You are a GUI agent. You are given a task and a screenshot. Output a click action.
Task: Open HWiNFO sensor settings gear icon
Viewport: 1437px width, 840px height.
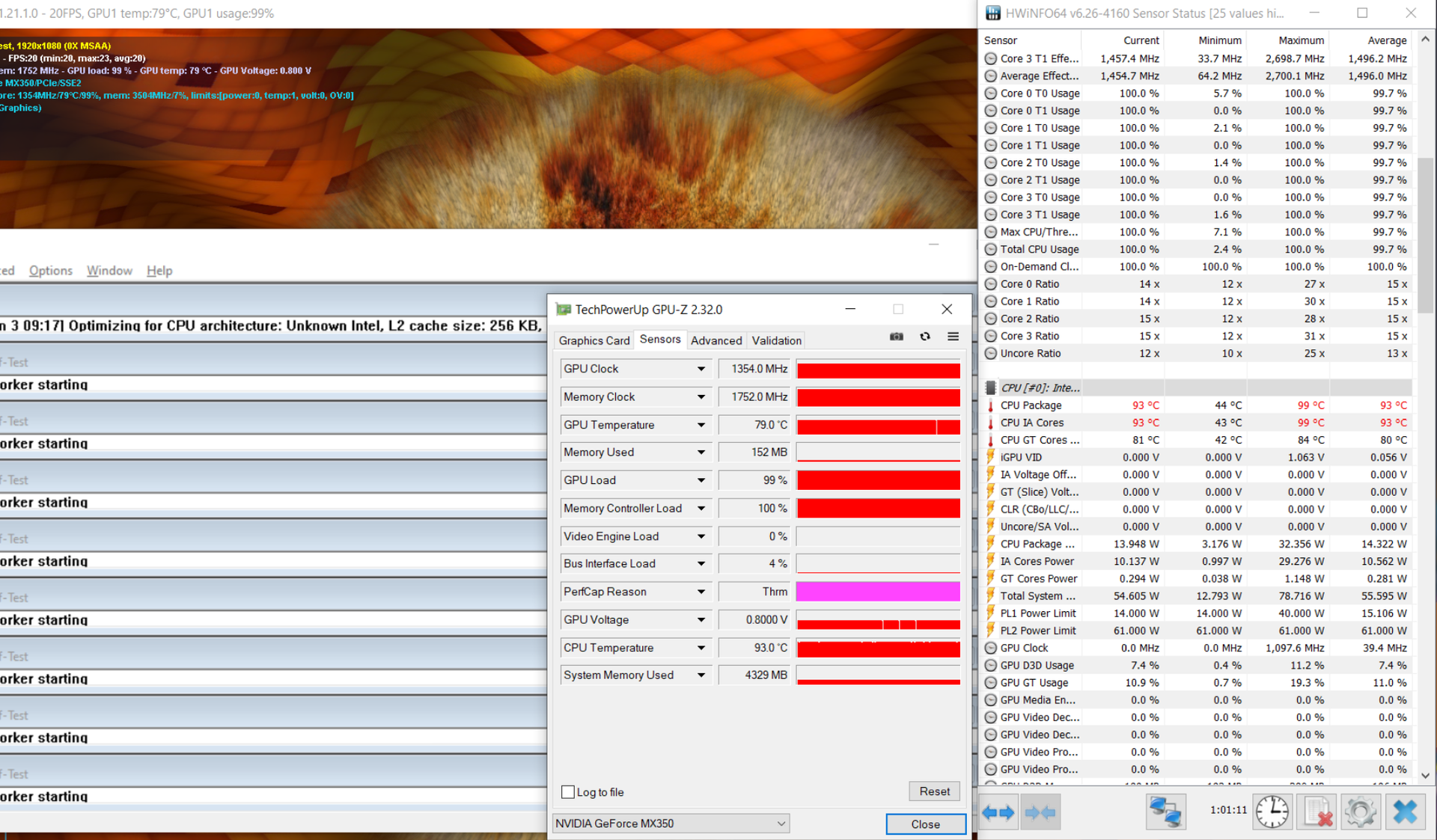(x=1360, y=812)
